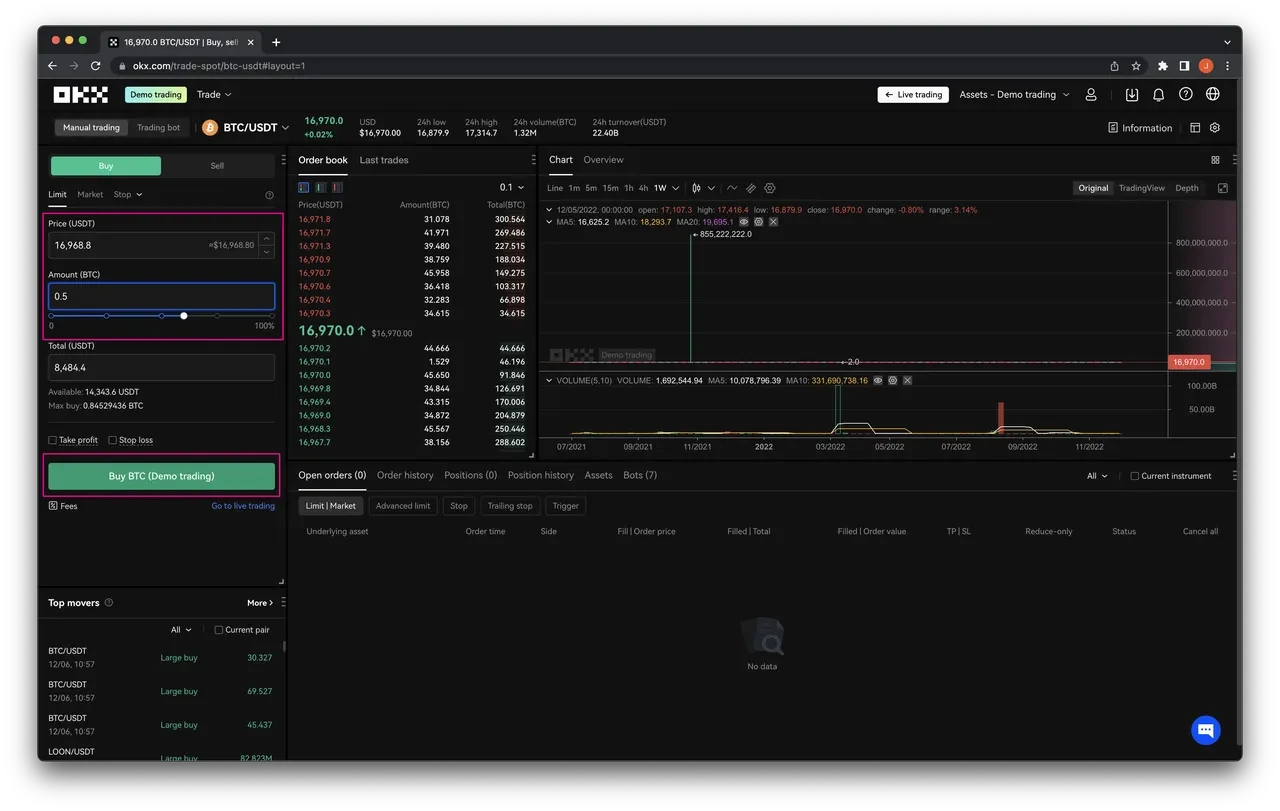Expand the chart to fullscreen
Screen dimensions: 1280x811
1222,188
